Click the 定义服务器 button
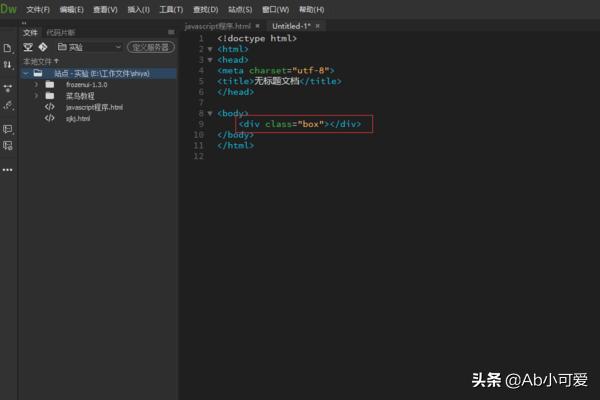Viewport: 600px width, 400px height. pos(151,47)
